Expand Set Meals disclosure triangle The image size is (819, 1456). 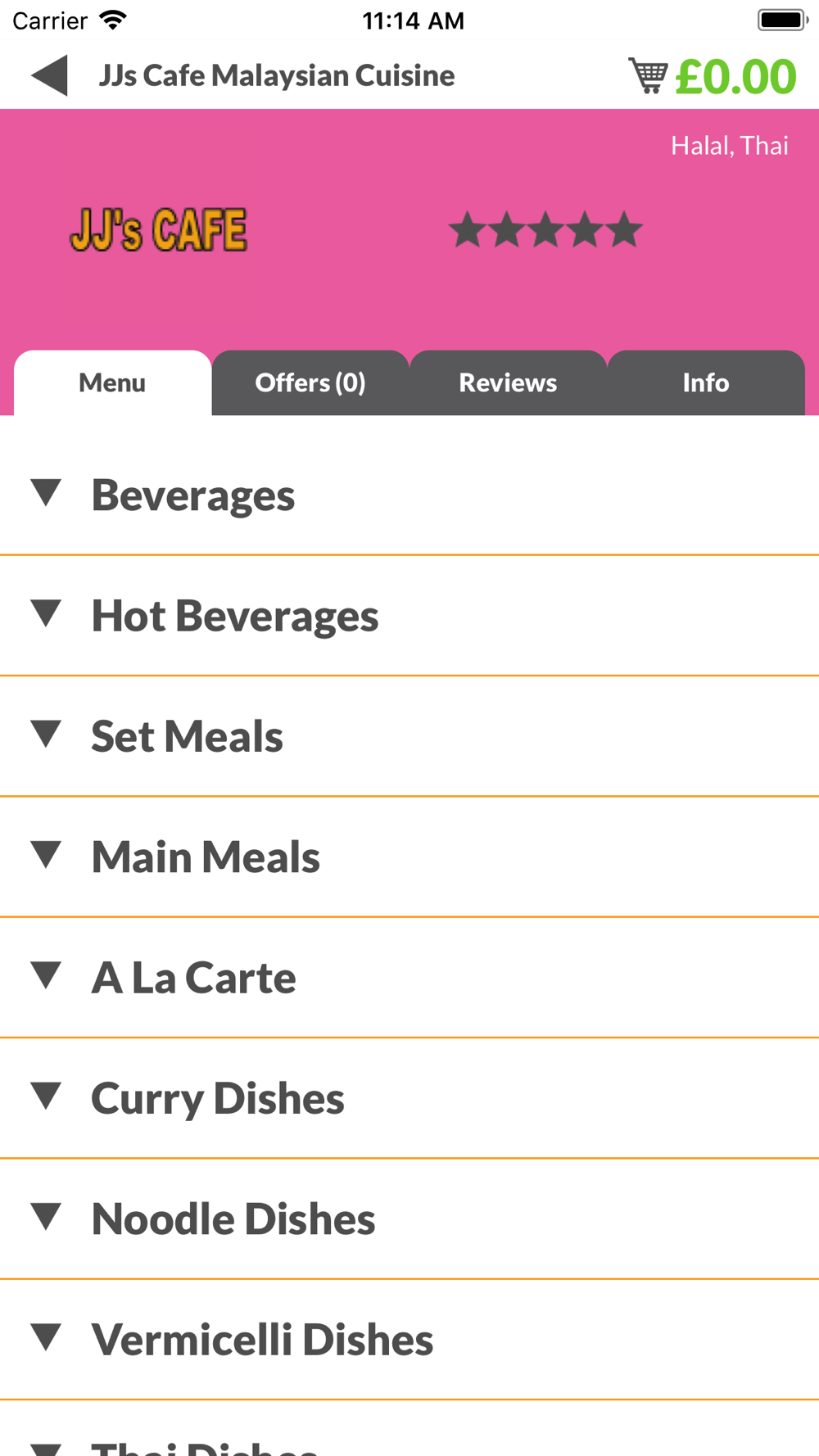pyautogui.click(x=46, y=734)
